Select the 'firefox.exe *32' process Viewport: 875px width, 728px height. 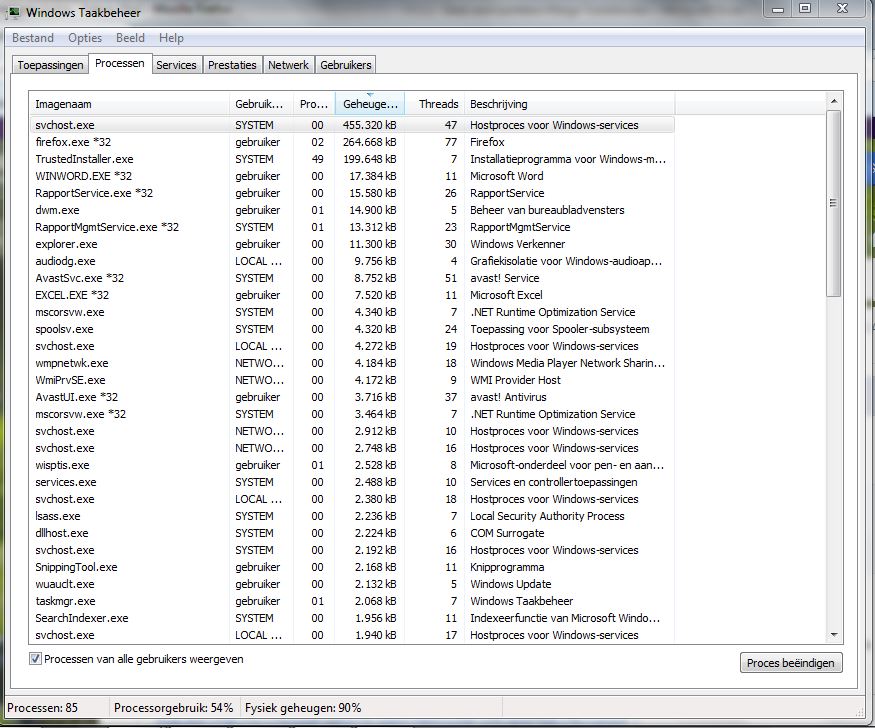[x=352, y=142]
